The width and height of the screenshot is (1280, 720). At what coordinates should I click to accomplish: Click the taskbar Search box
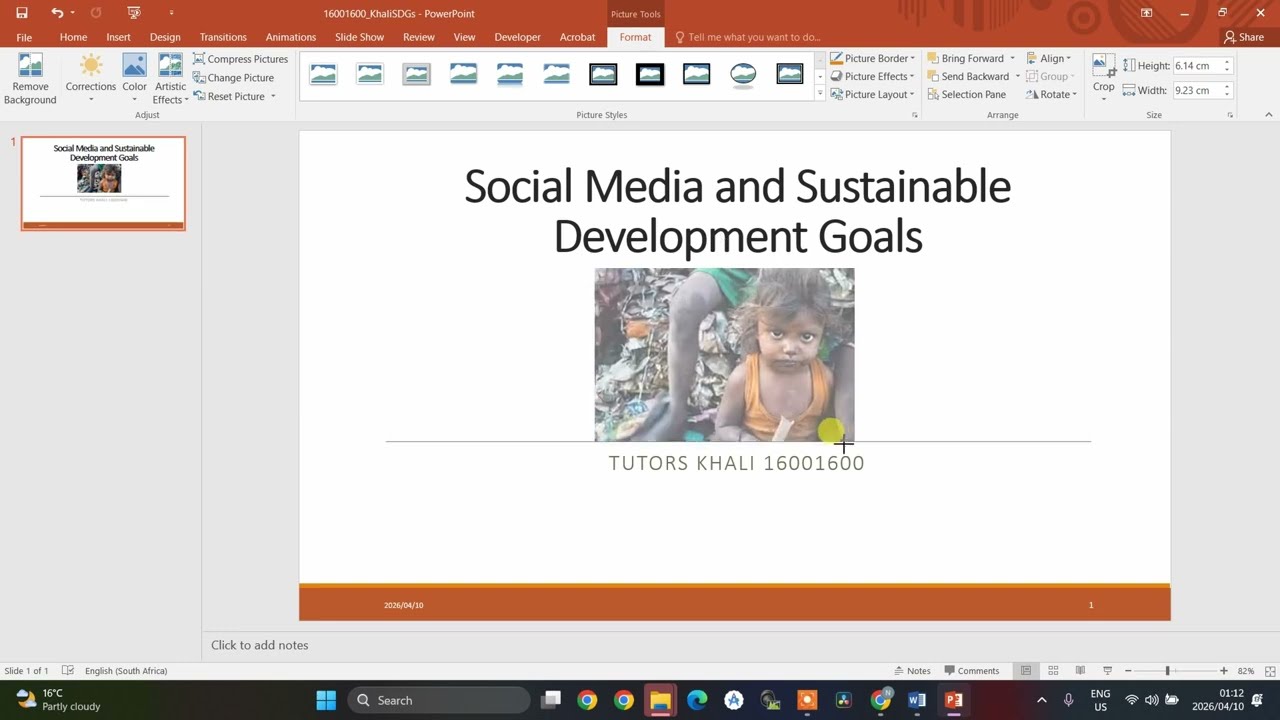tap(439, 700)
